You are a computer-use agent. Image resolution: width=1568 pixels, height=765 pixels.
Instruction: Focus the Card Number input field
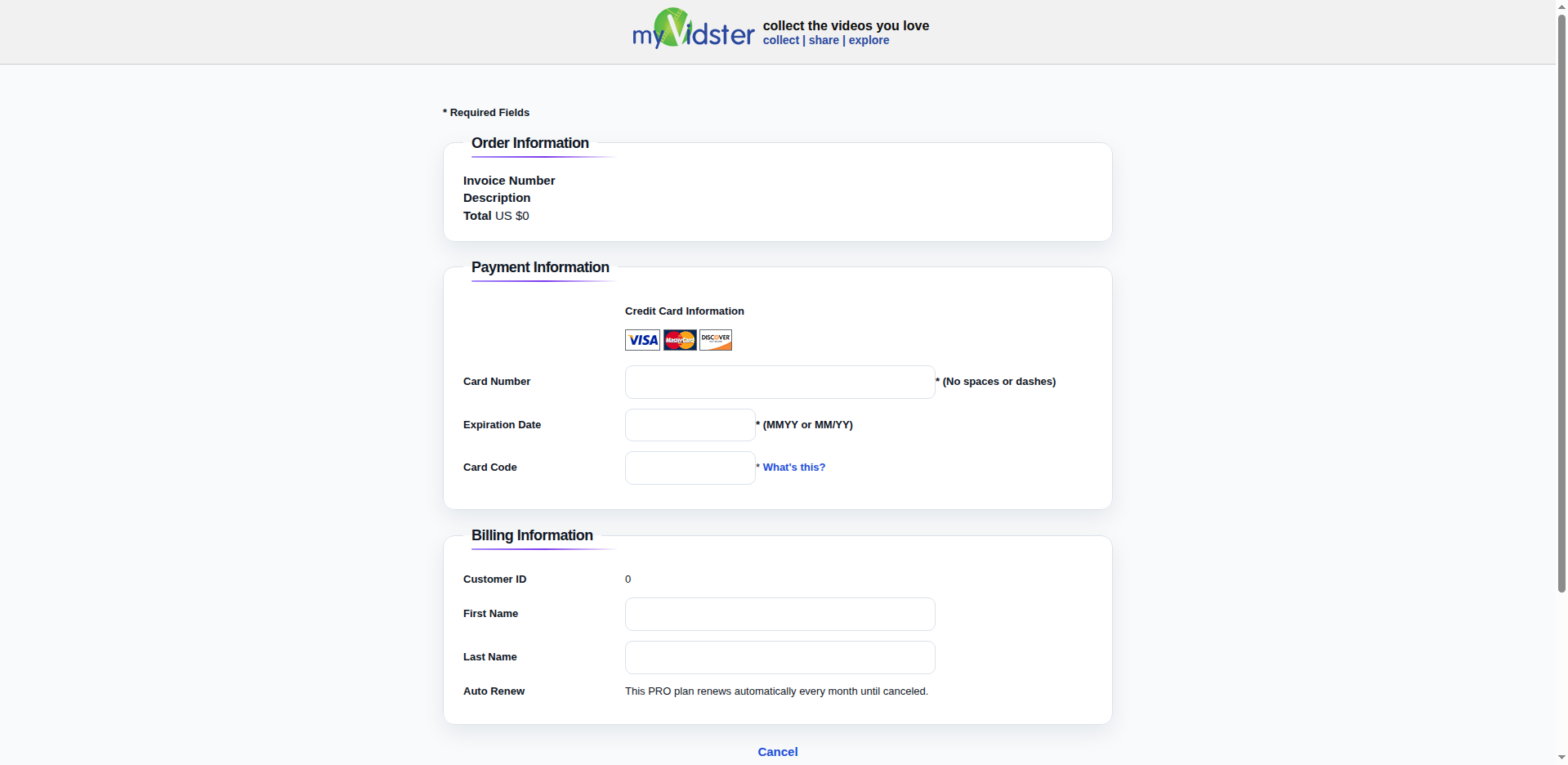pos(780,382)
